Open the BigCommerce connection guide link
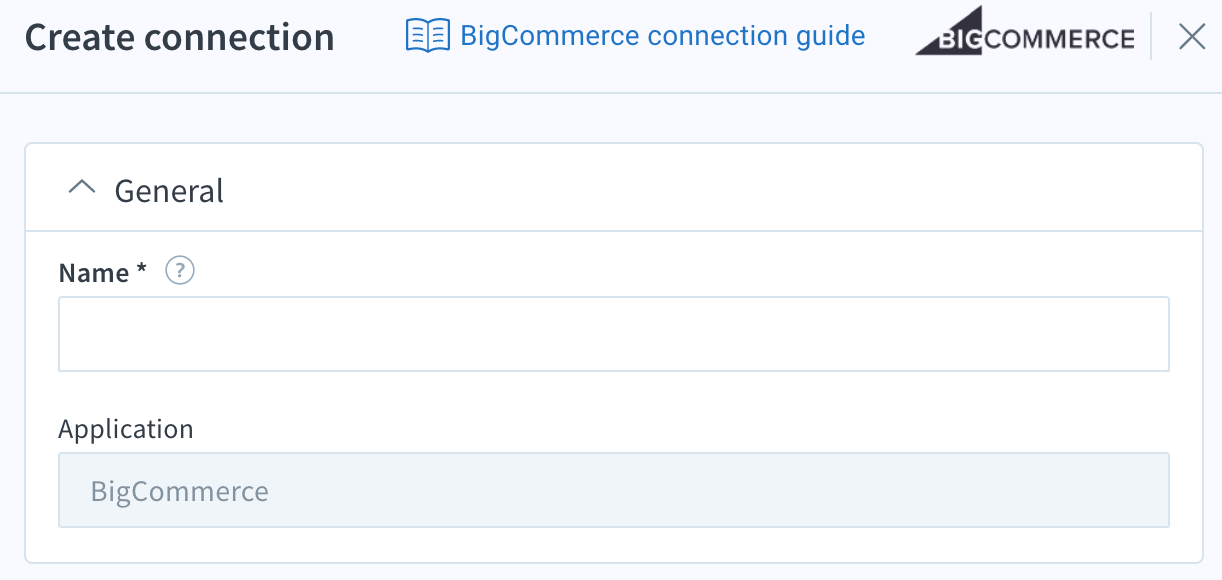Image resolution: width=1222 pixels, height=580 pixels. (662, 36)
